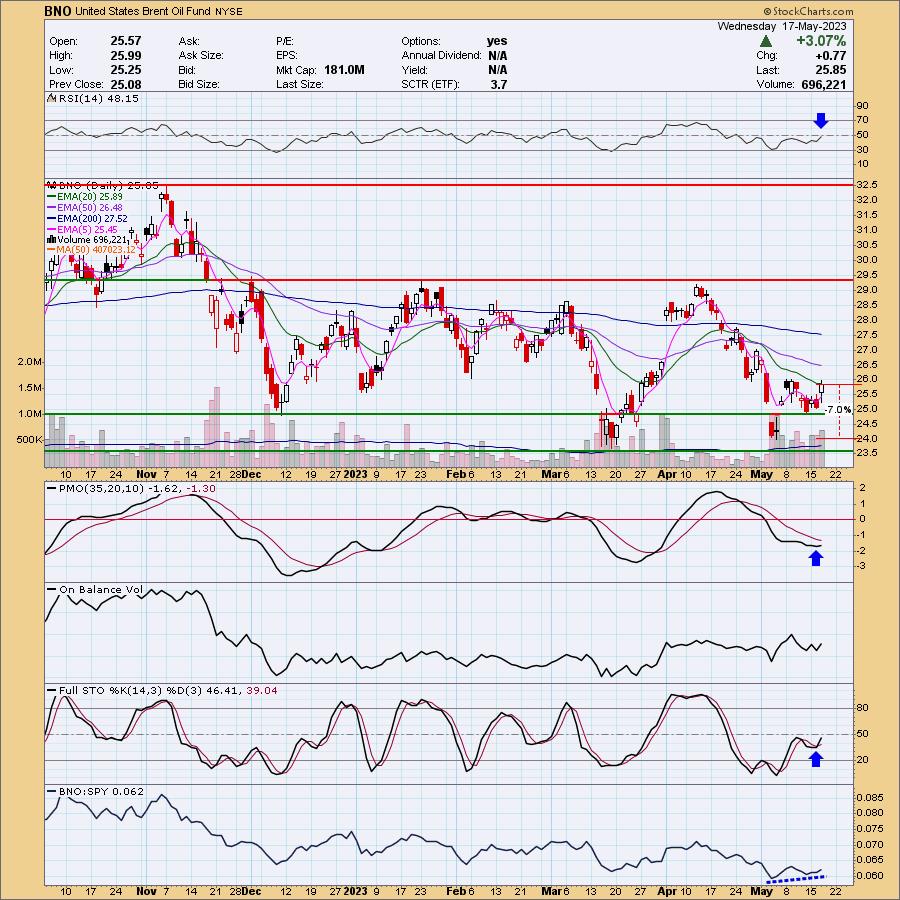900x900 pixels.
Task: Click the United States Brent Oil Fund name
Action: (143, 11)
